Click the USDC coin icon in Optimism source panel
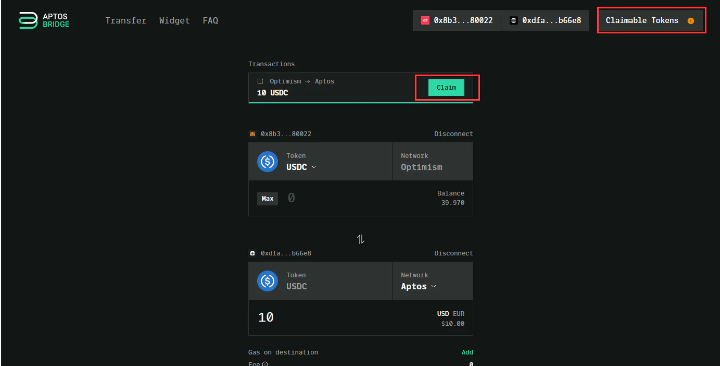Screen dimensions: 720x366 pyautogui.click(x=267, y=161)
